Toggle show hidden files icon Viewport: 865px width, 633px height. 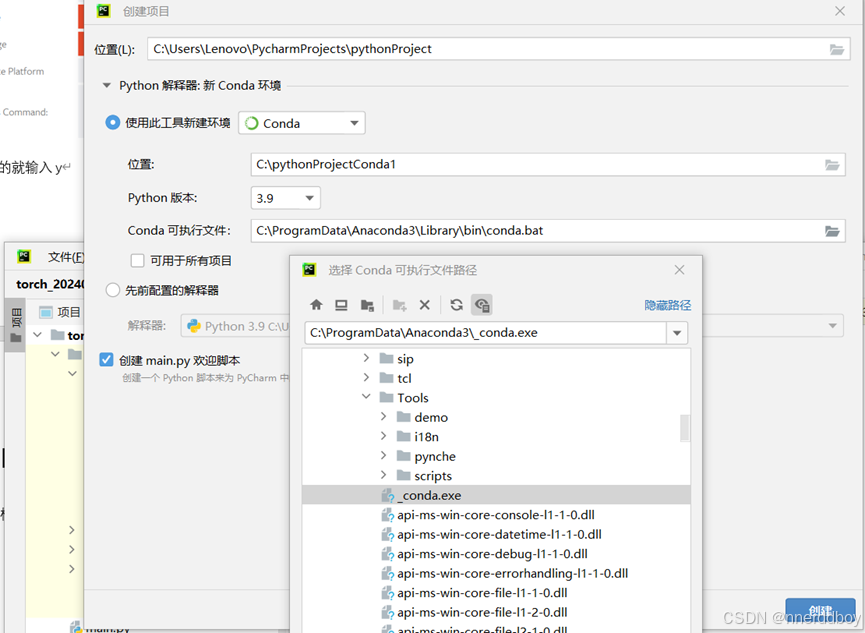[482, 305]
